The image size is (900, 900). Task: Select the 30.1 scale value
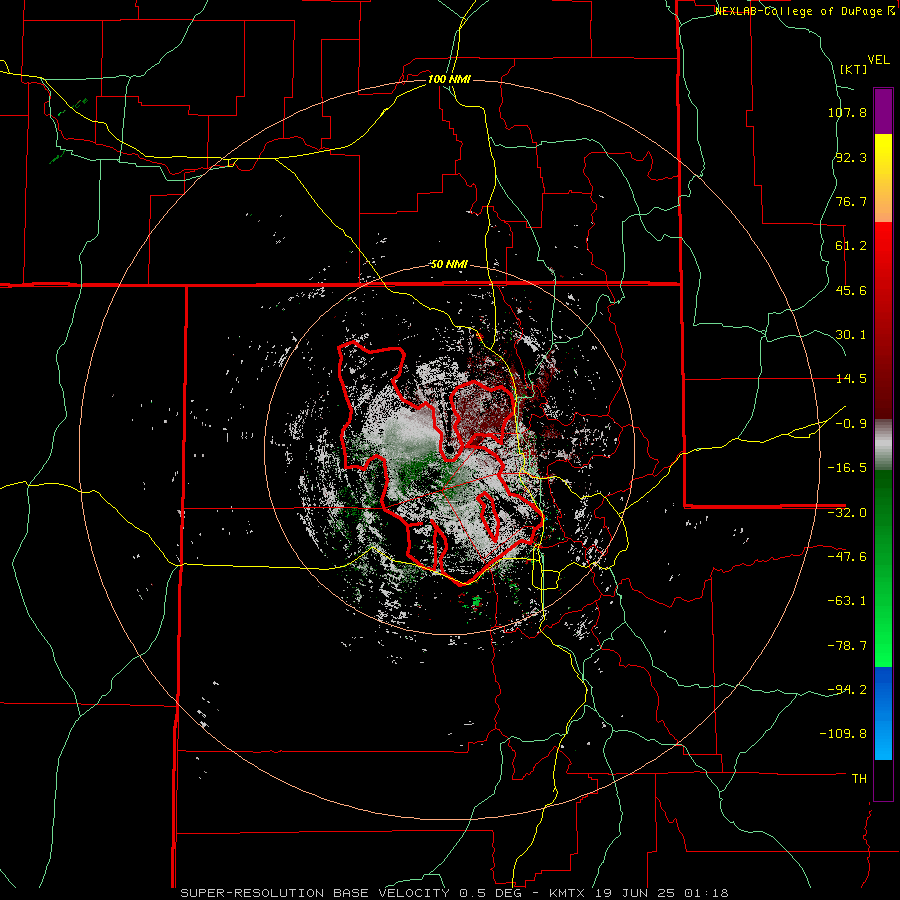851,335
